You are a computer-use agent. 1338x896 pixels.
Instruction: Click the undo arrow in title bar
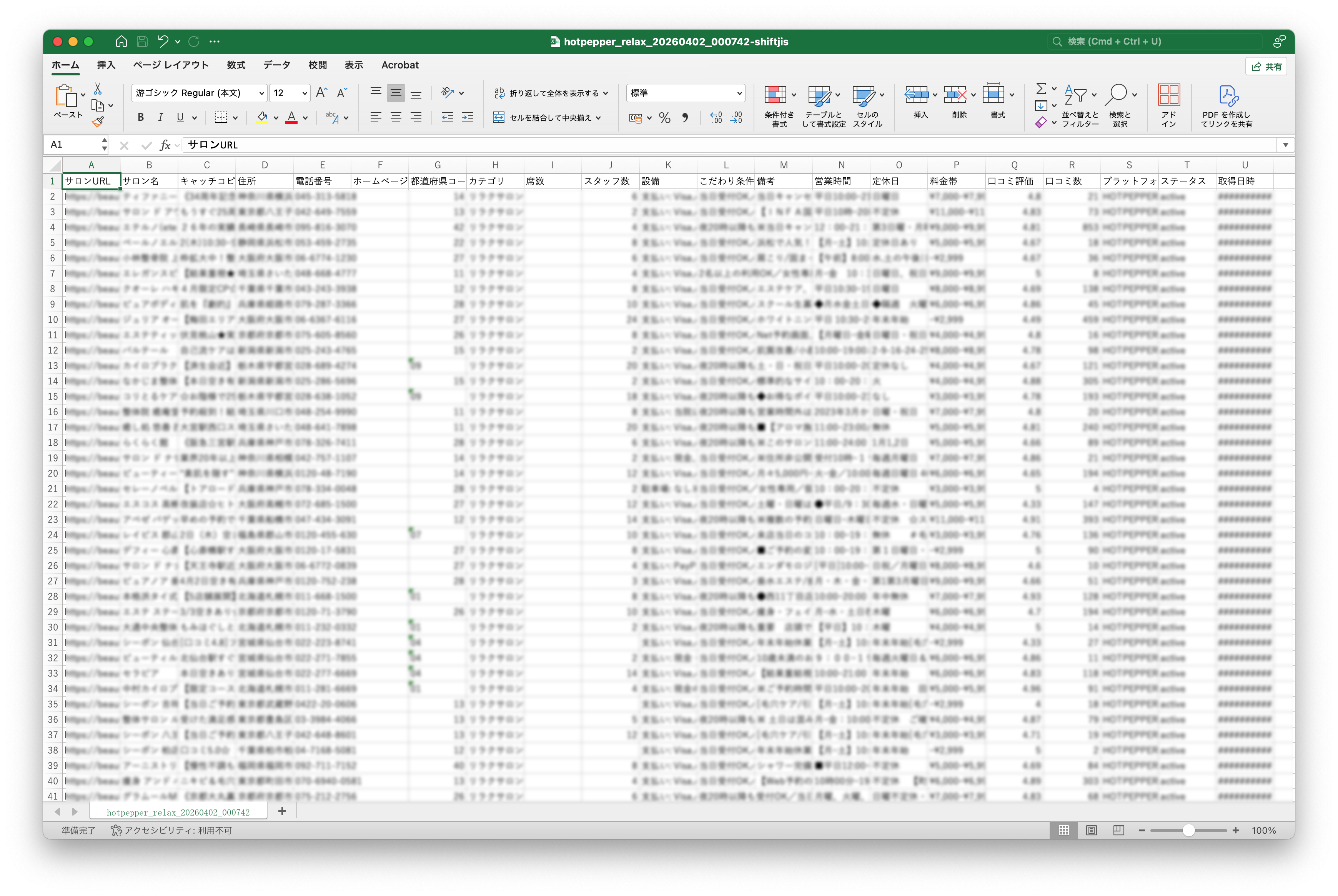pos(163,41)
